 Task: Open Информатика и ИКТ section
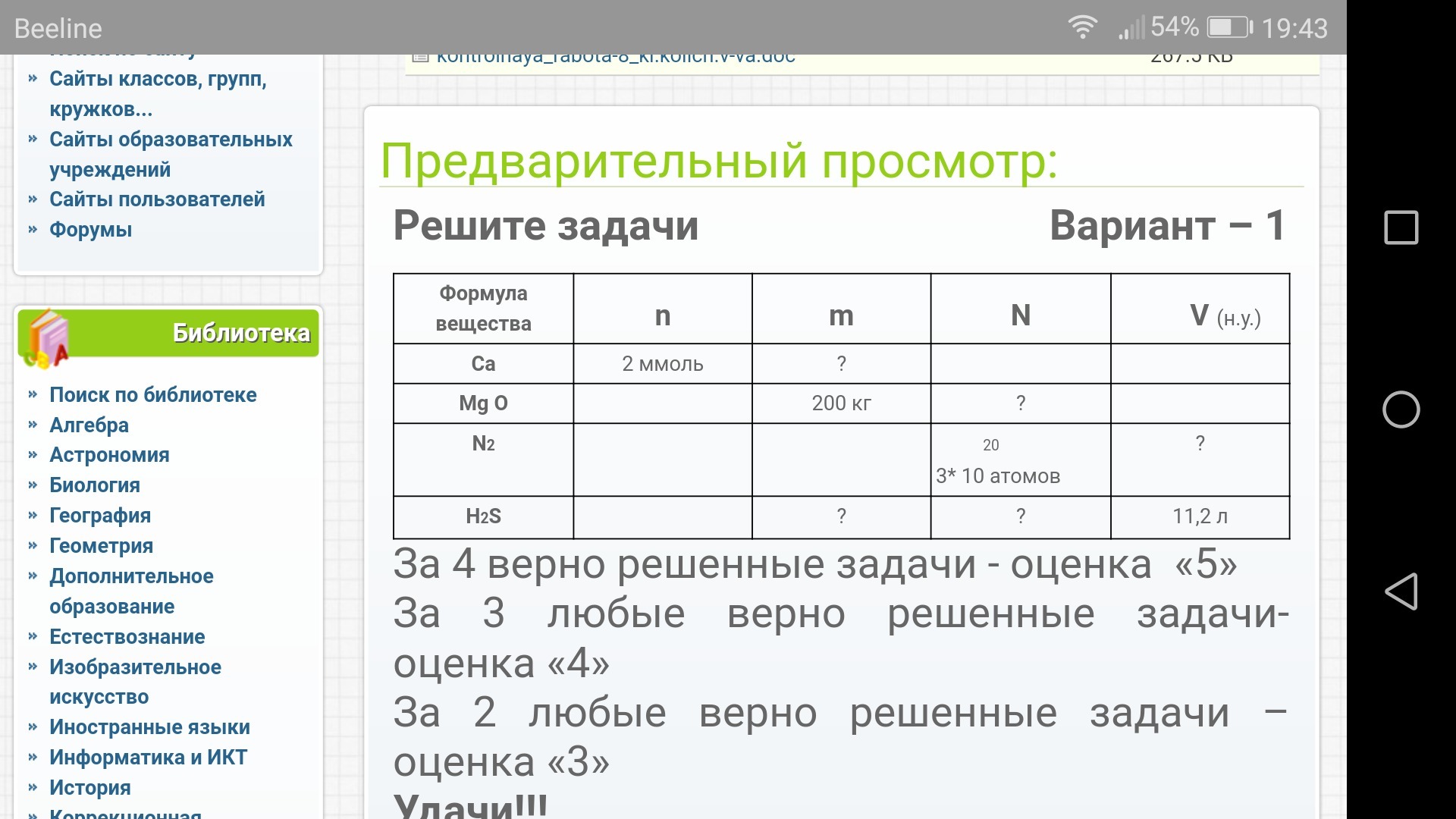tap(148, 758)
